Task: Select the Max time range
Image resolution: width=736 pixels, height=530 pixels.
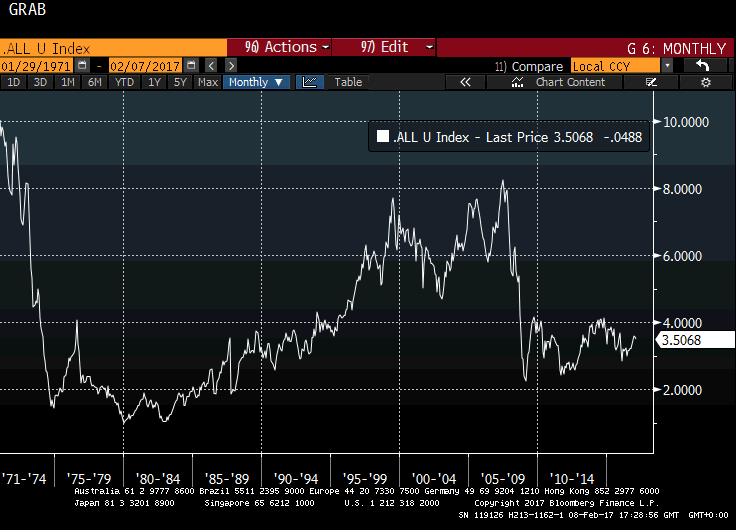Action: click(208, 82)
